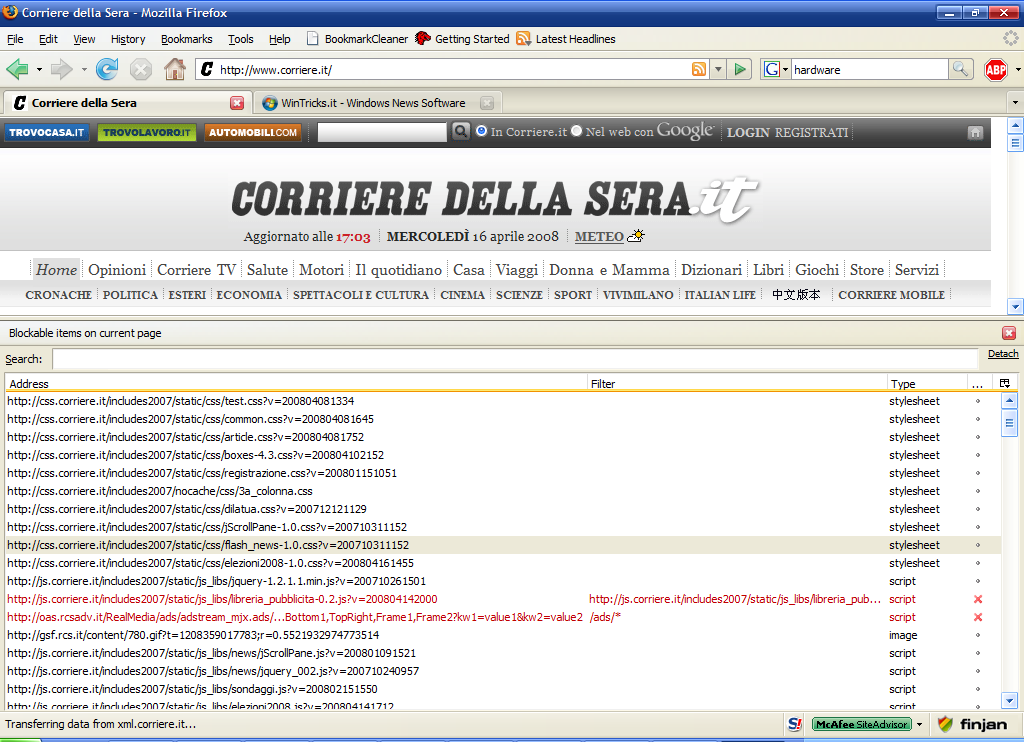Click the Corriere site search magnifier button
The image size is (1024, 742).
click(x=460, y=132)
